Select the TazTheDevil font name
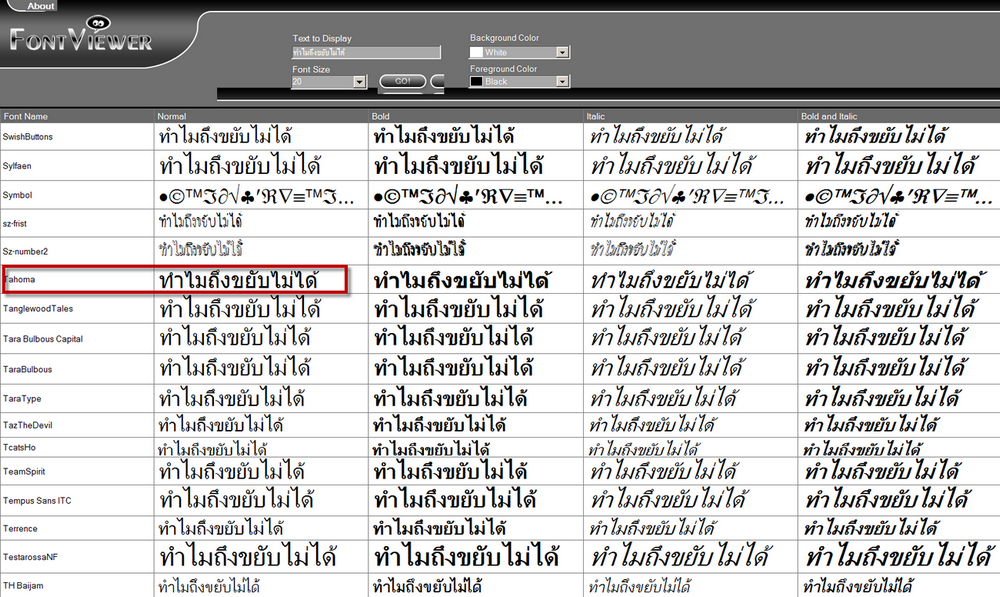This screenshot has width=1000, height=597. [x=27, y=425]
